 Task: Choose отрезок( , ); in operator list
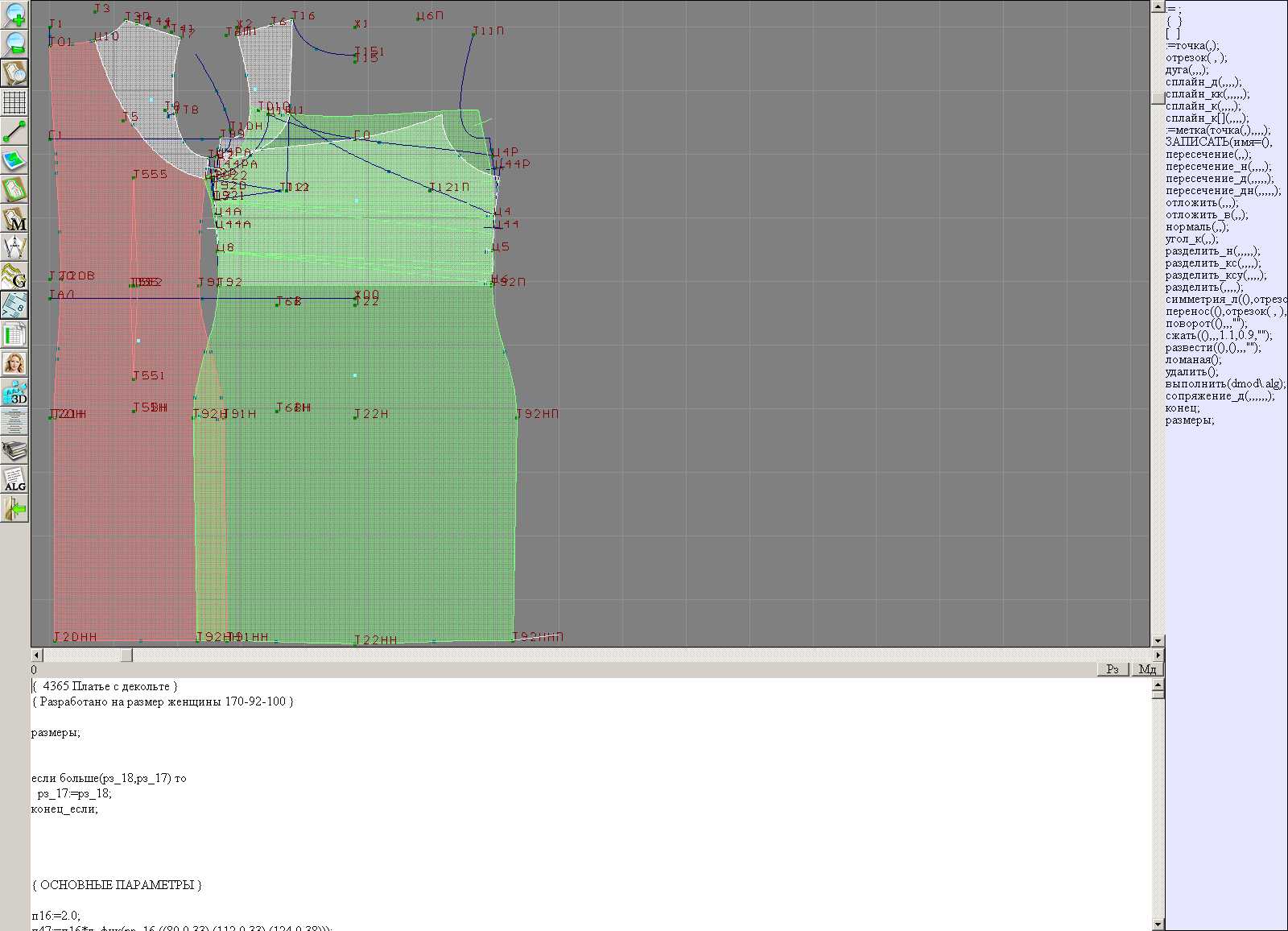(1195, 58)
